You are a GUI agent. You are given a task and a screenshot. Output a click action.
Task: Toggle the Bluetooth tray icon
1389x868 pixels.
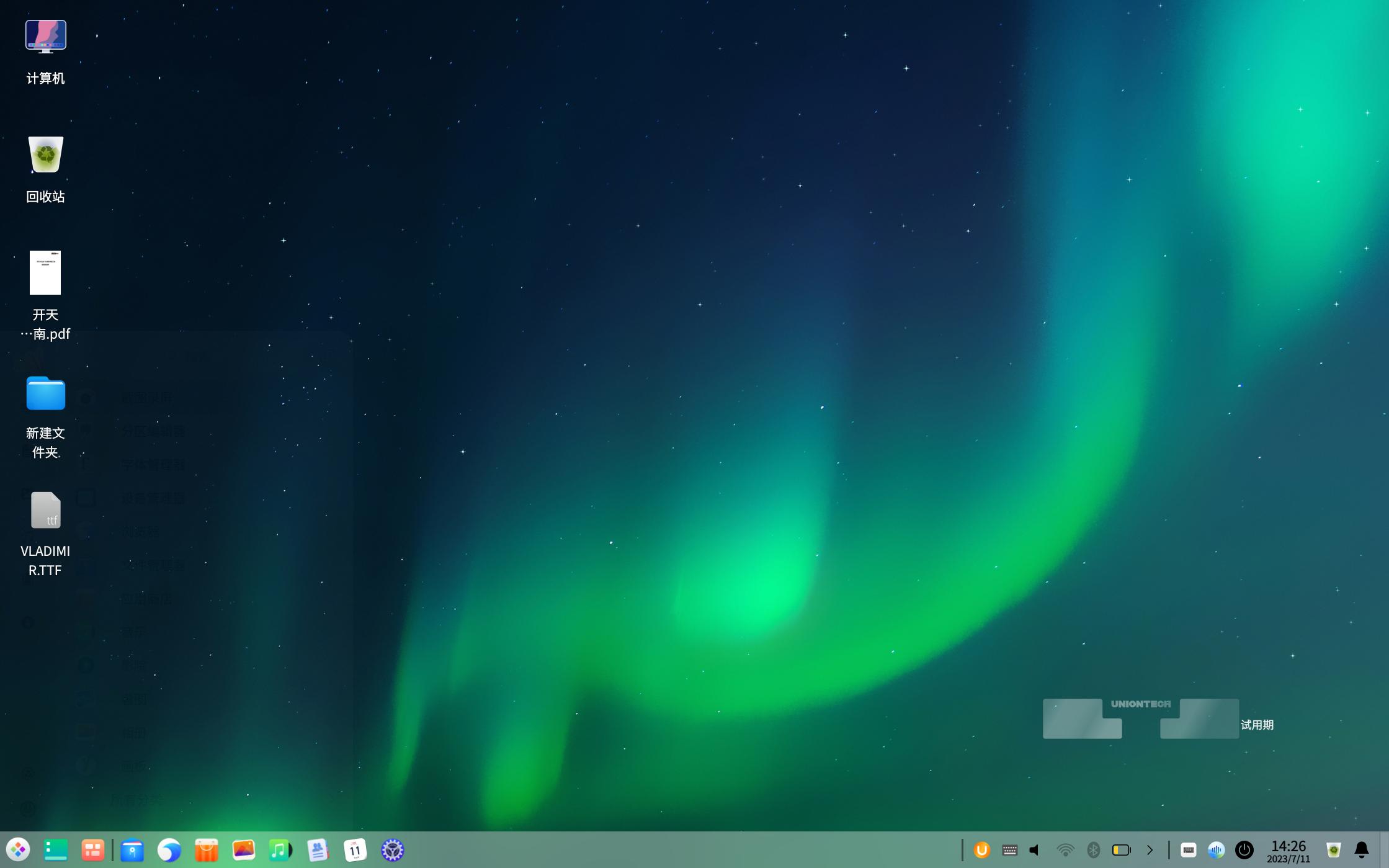pos(1093,849)
